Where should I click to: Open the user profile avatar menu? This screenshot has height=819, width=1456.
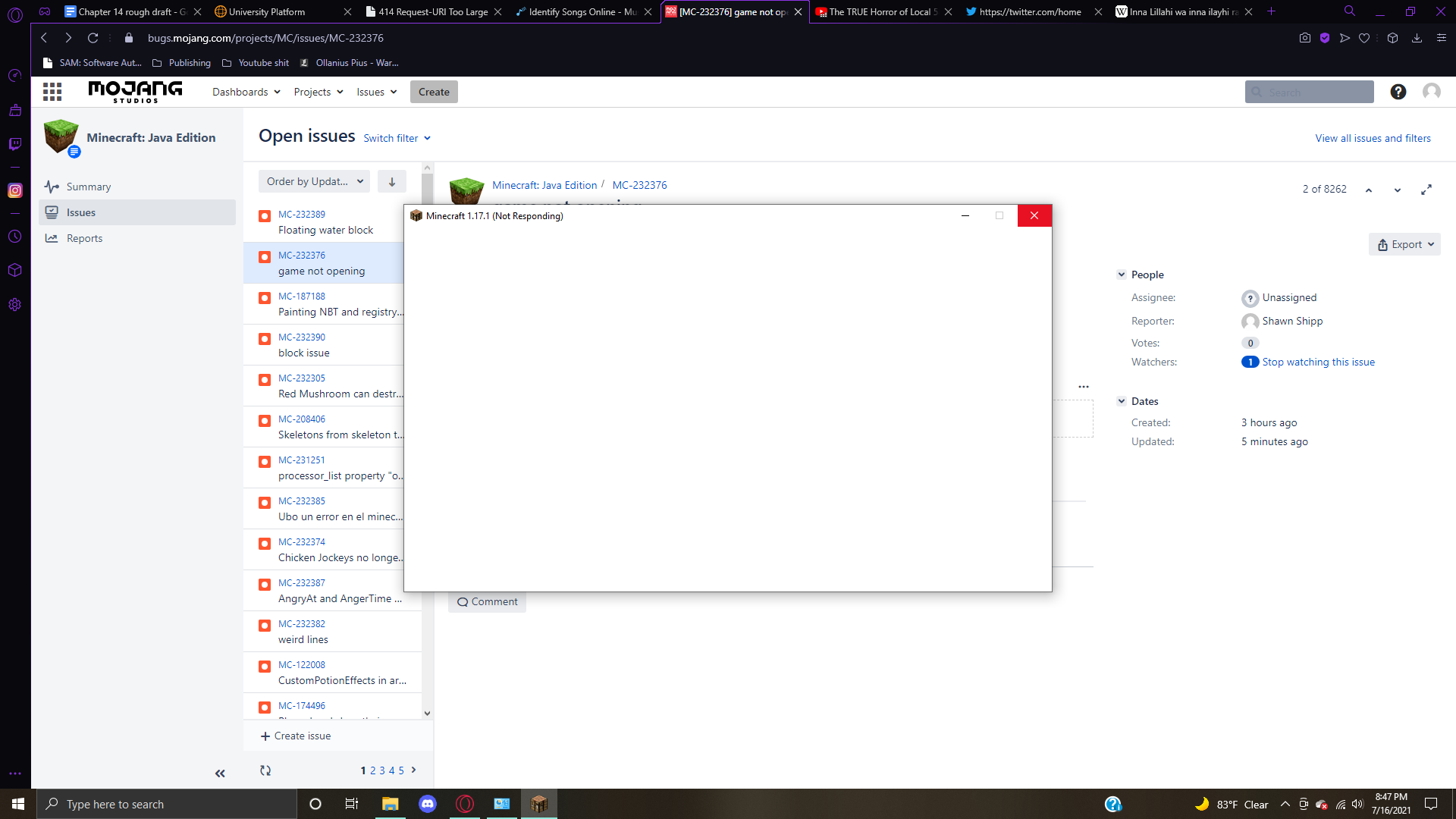[1431, 92]
